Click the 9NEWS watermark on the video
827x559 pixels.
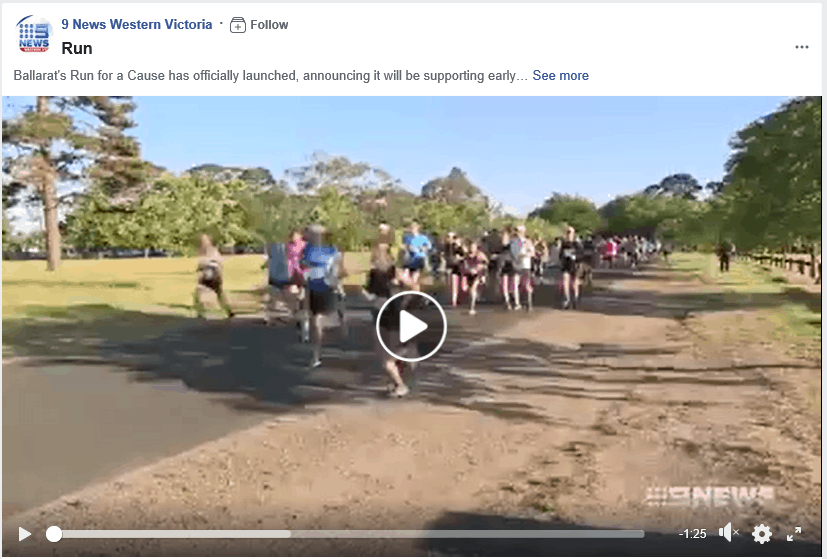(709, 497)
